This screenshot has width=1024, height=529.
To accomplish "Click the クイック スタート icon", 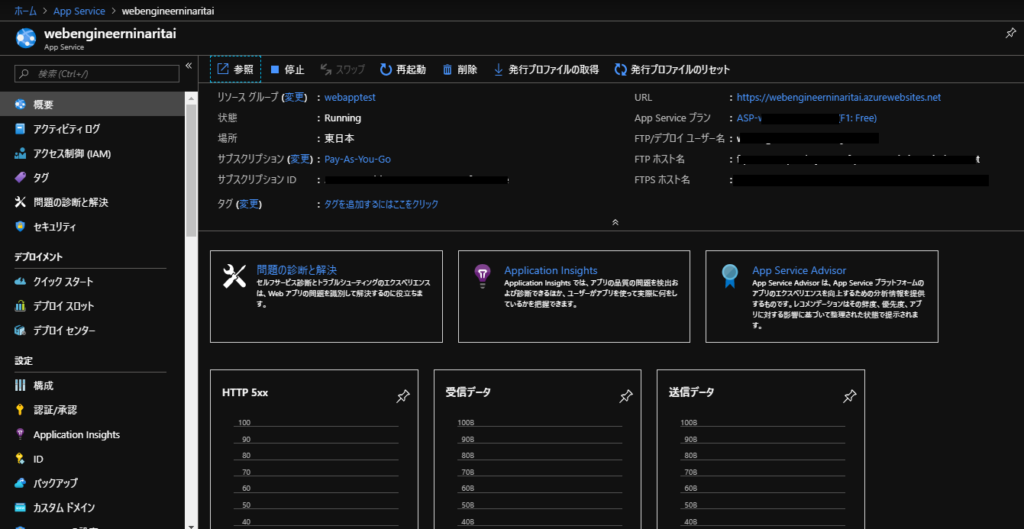I will 20,281.
